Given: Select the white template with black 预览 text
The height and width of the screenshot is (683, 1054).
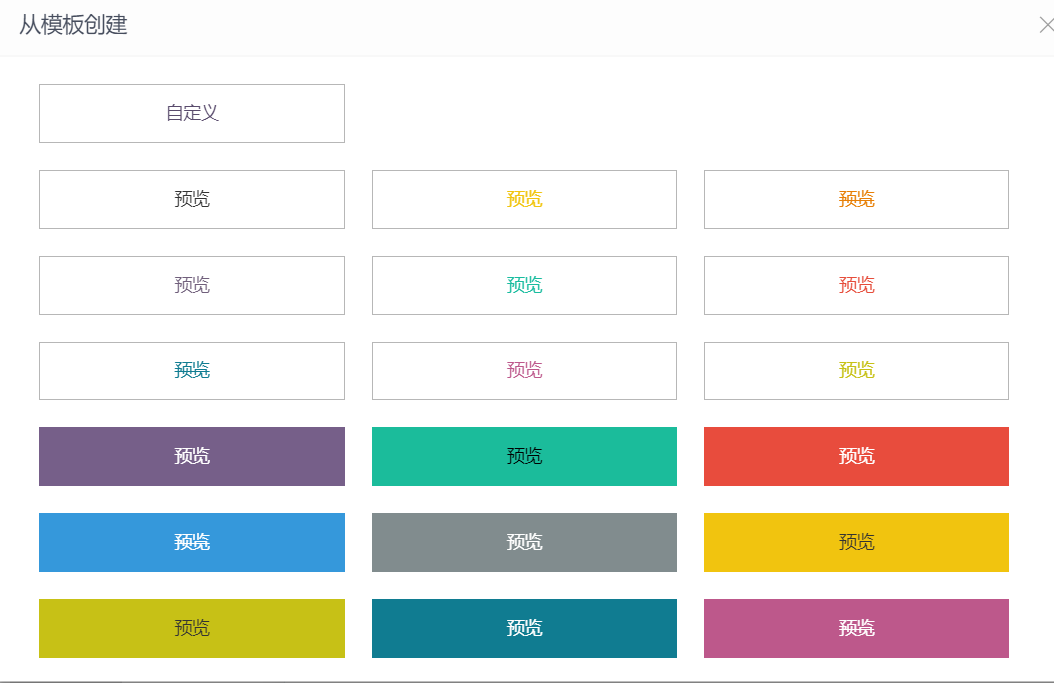Looking at the screenshot, I should coord(192,199).
